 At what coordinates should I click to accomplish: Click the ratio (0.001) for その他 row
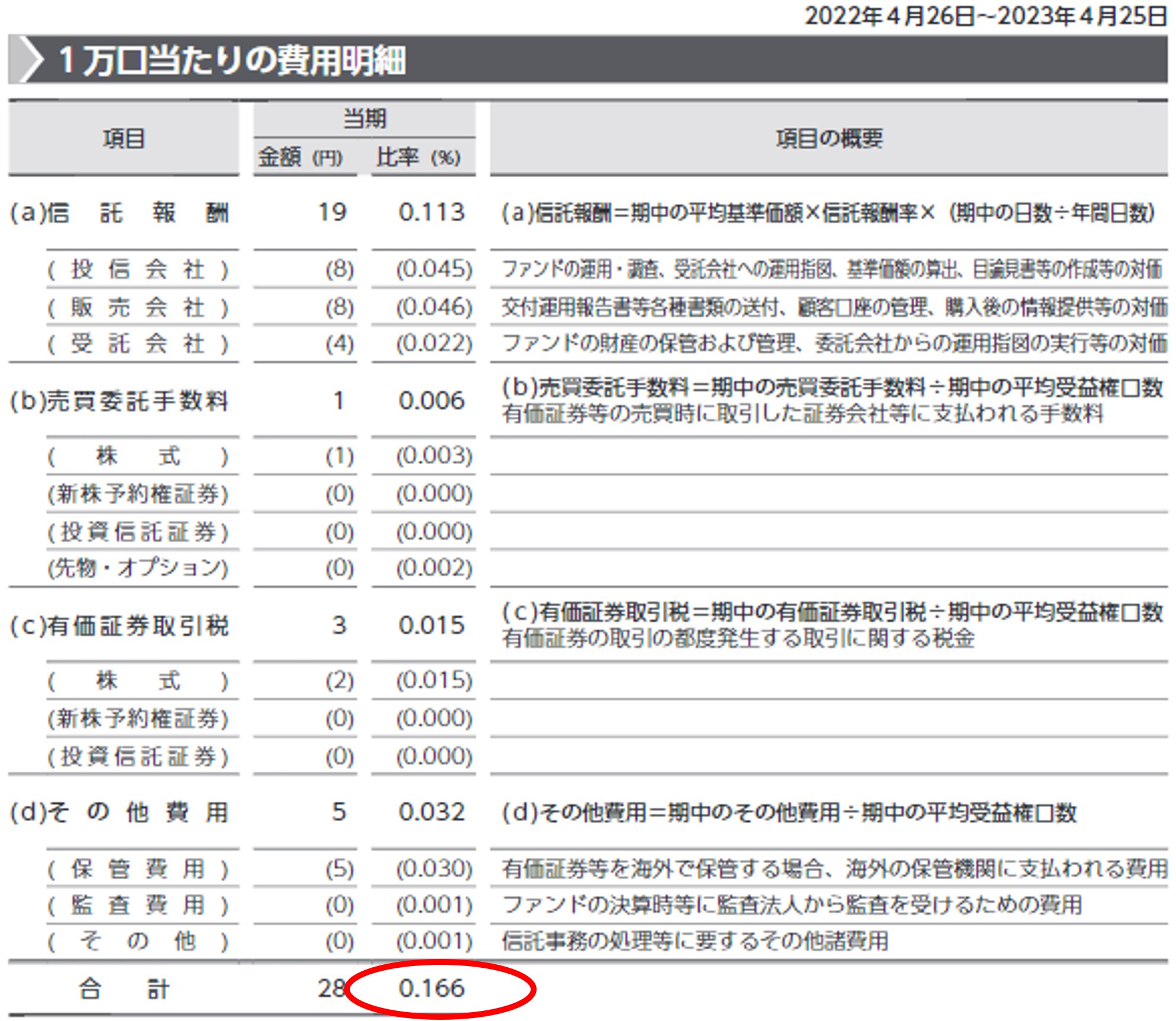[434, 941]
